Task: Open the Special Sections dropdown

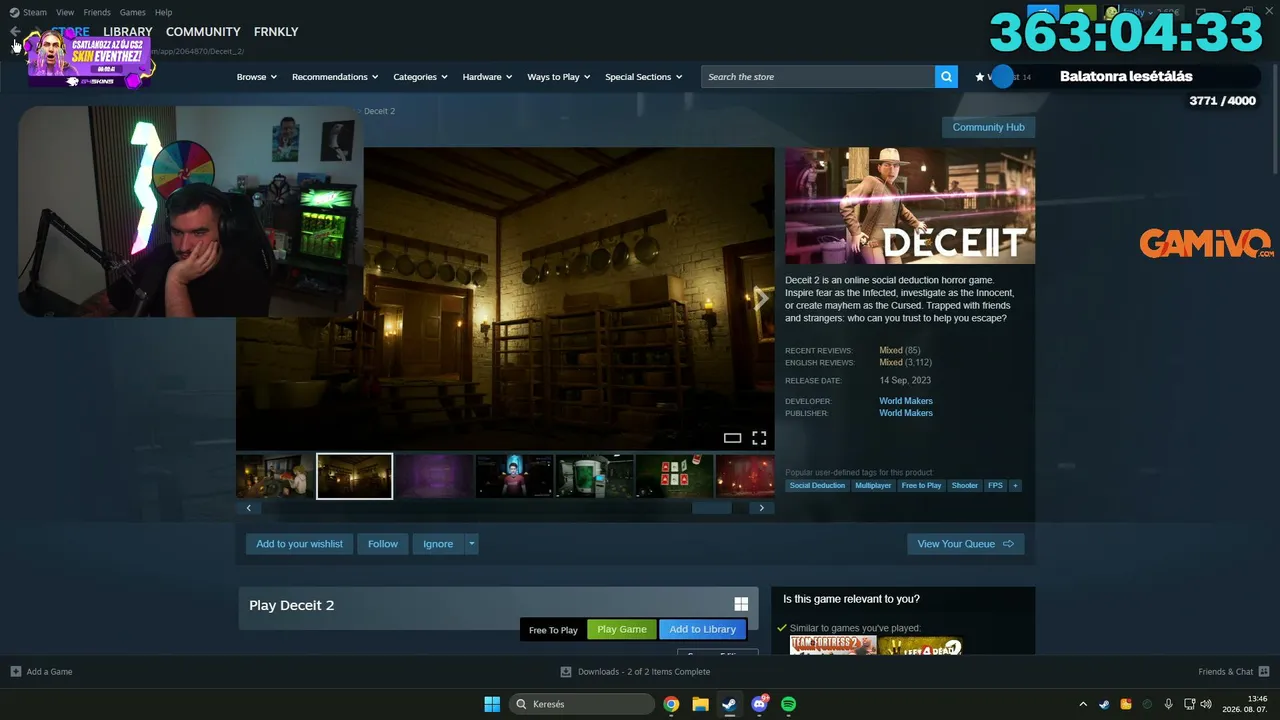Action: point(644,77)
